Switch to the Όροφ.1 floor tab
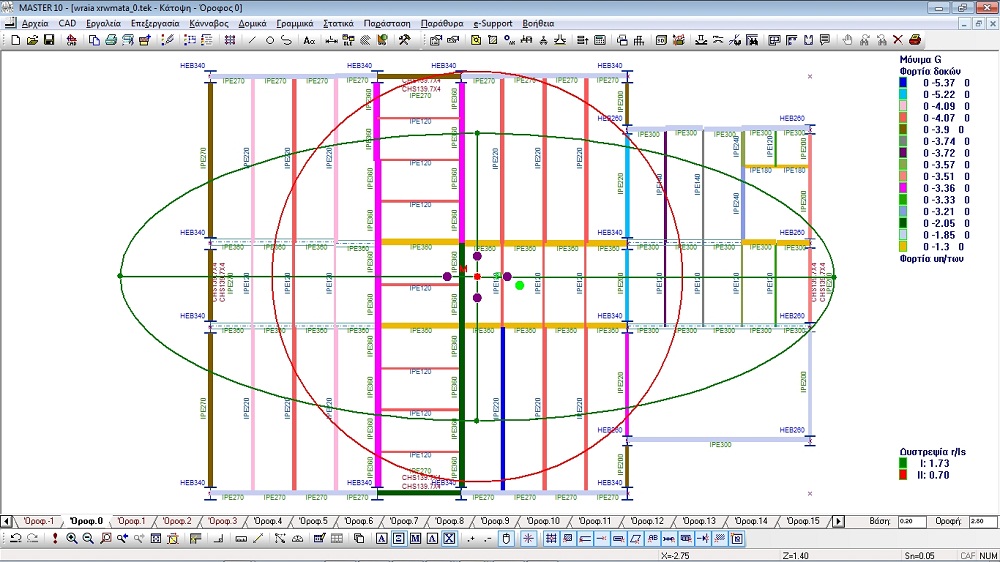This screenshot has height=562, width=1000. [x=131, y=521]
